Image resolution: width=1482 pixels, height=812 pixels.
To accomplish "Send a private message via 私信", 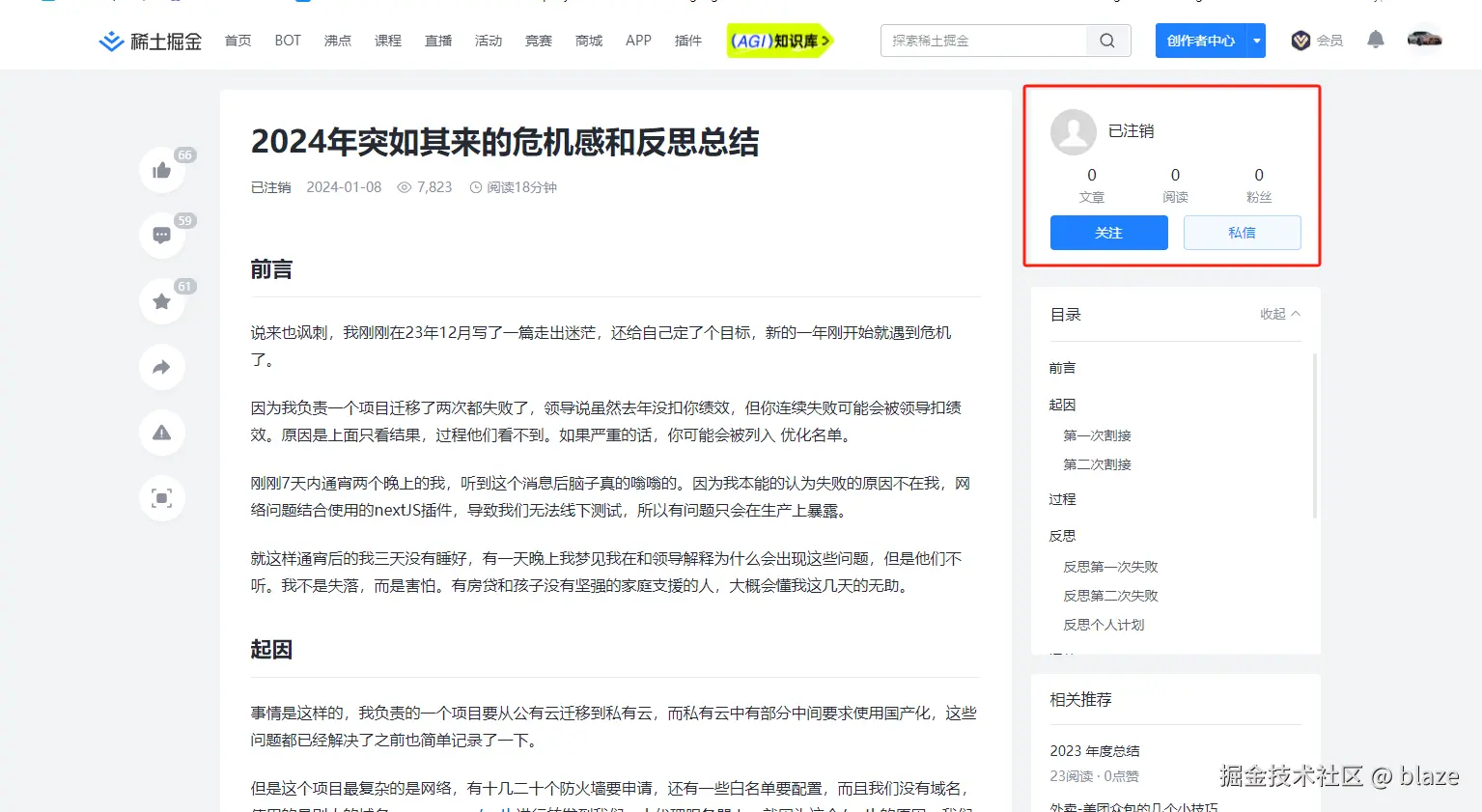I will click(1242, 232).
